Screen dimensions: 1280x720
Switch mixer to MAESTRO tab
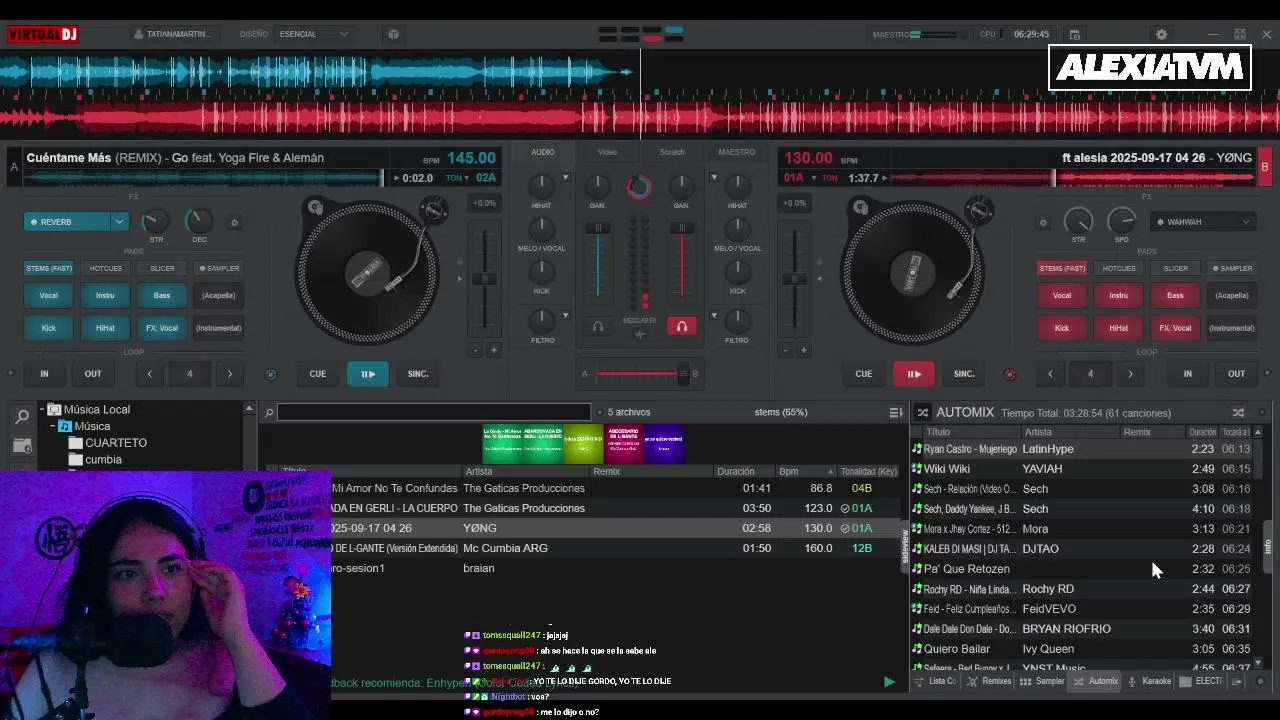click(x=737, y=152)
